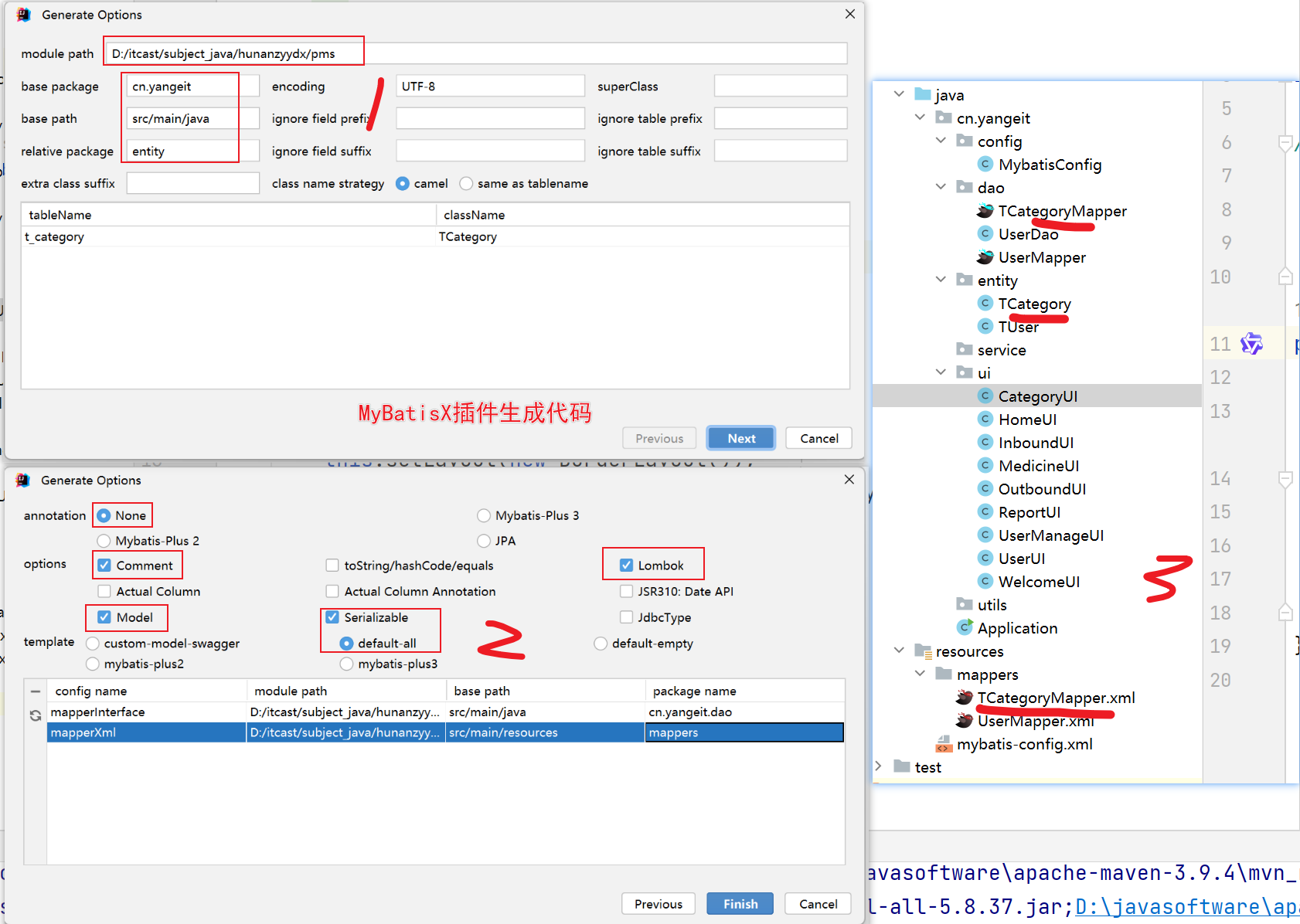The image size is (1300, 924).
Task: Select the mapperInterface config row
Action: (x=147, y=712)
